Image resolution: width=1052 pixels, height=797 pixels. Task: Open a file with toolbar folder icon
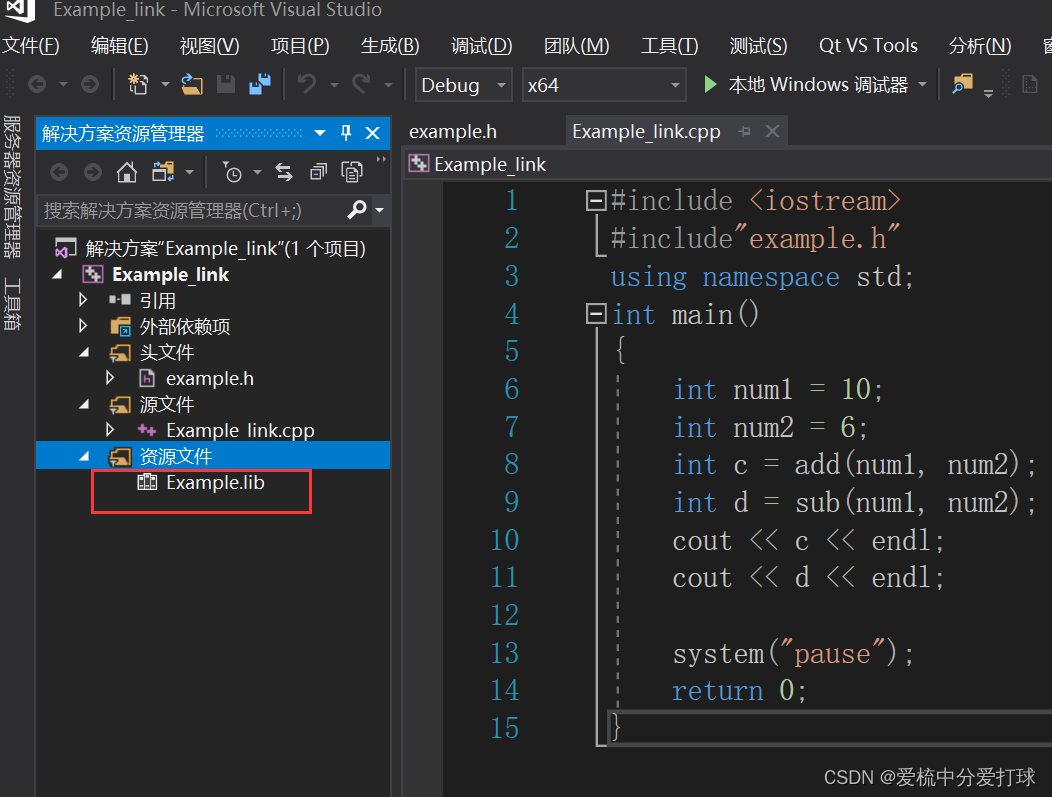pyautogui.click(x=192, y=85)
